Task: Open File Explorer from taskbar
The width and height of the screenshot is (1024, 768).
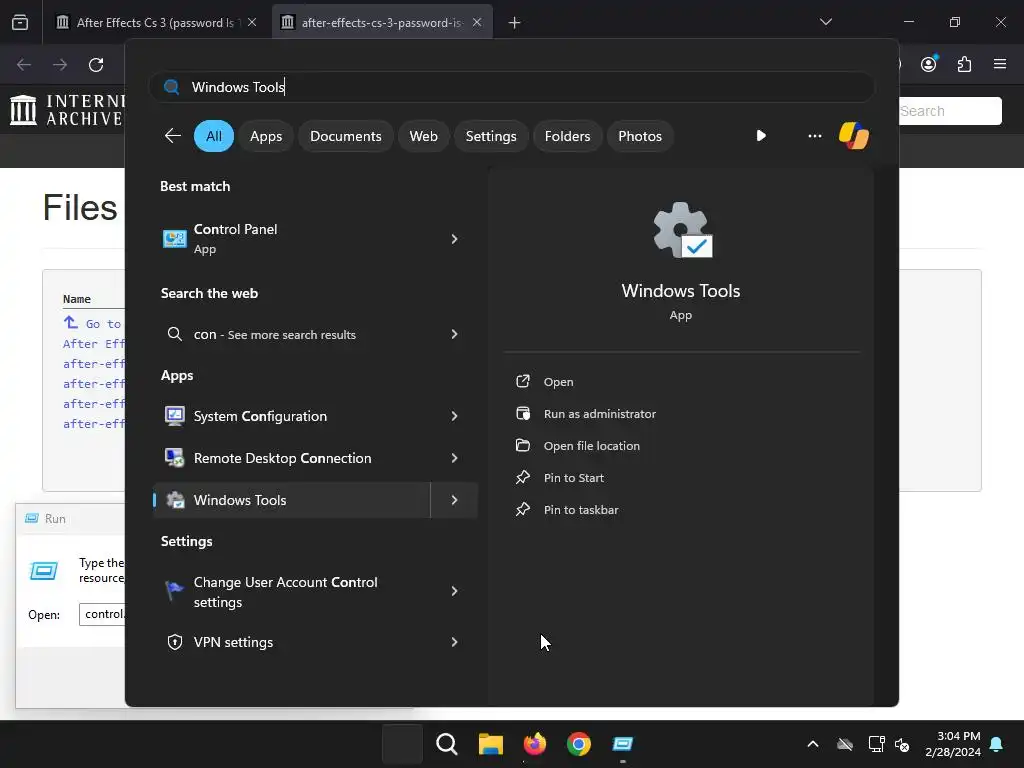Action: [490, 744]
